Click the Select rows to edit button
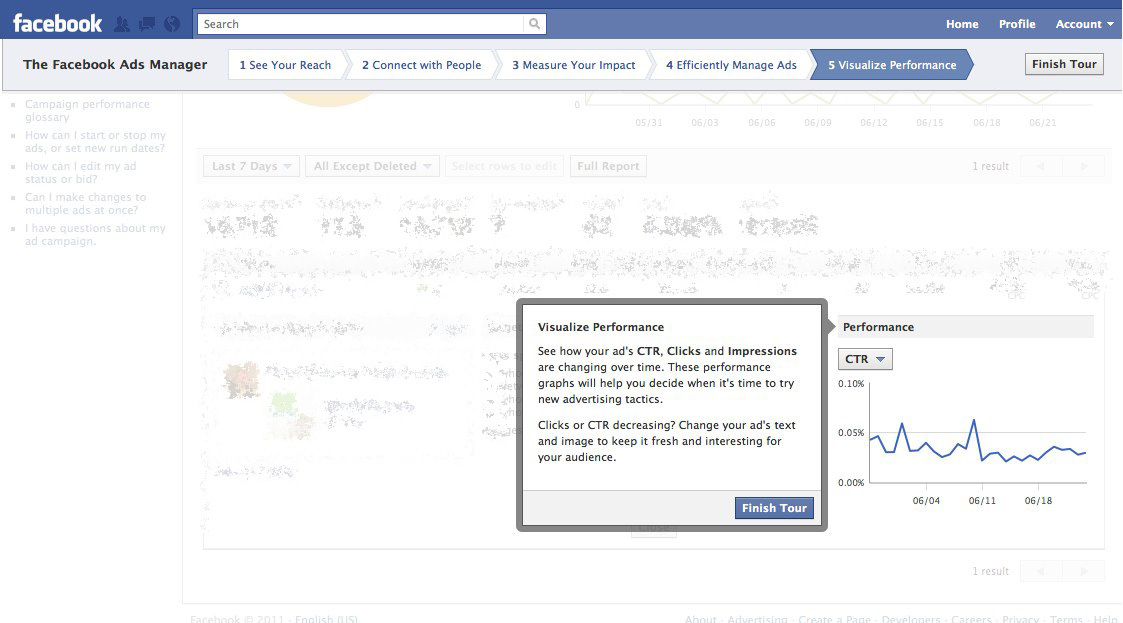This screenshot has width=1123, height=623. [x=504, y=166]
